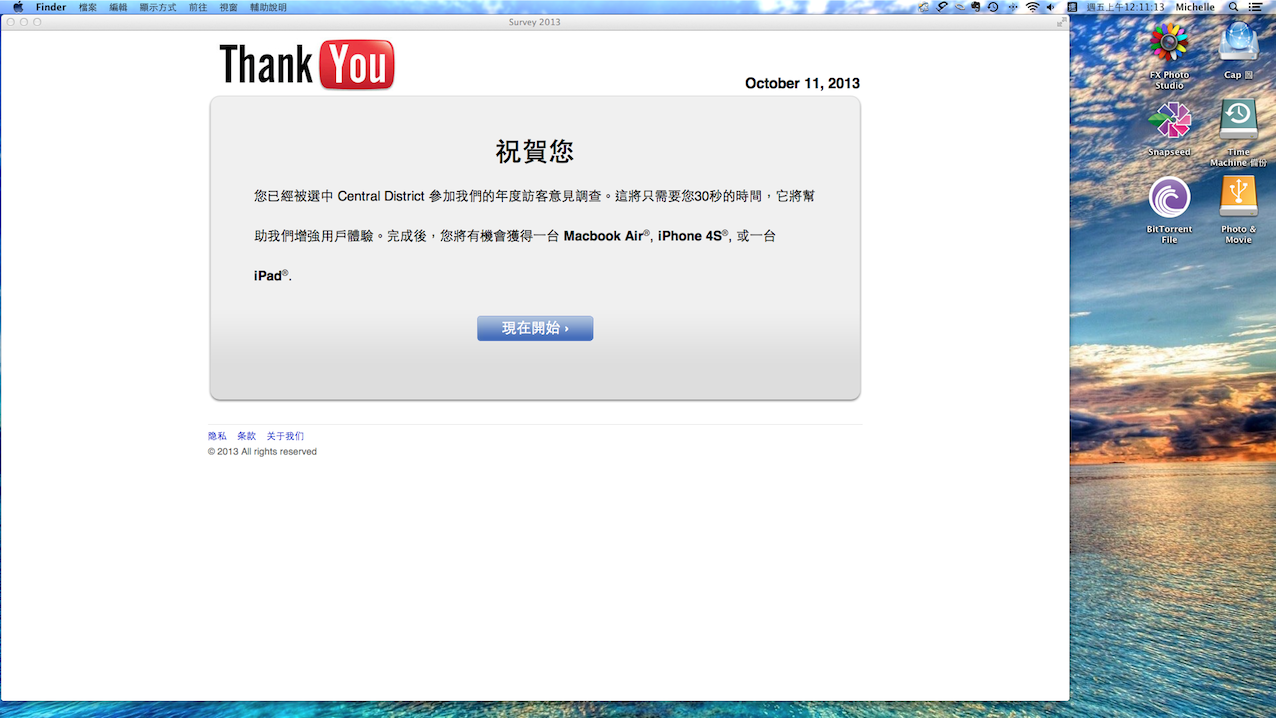1276x718 pixels.
Task: Open the 編輯 menu
Action: click(118, 7)
